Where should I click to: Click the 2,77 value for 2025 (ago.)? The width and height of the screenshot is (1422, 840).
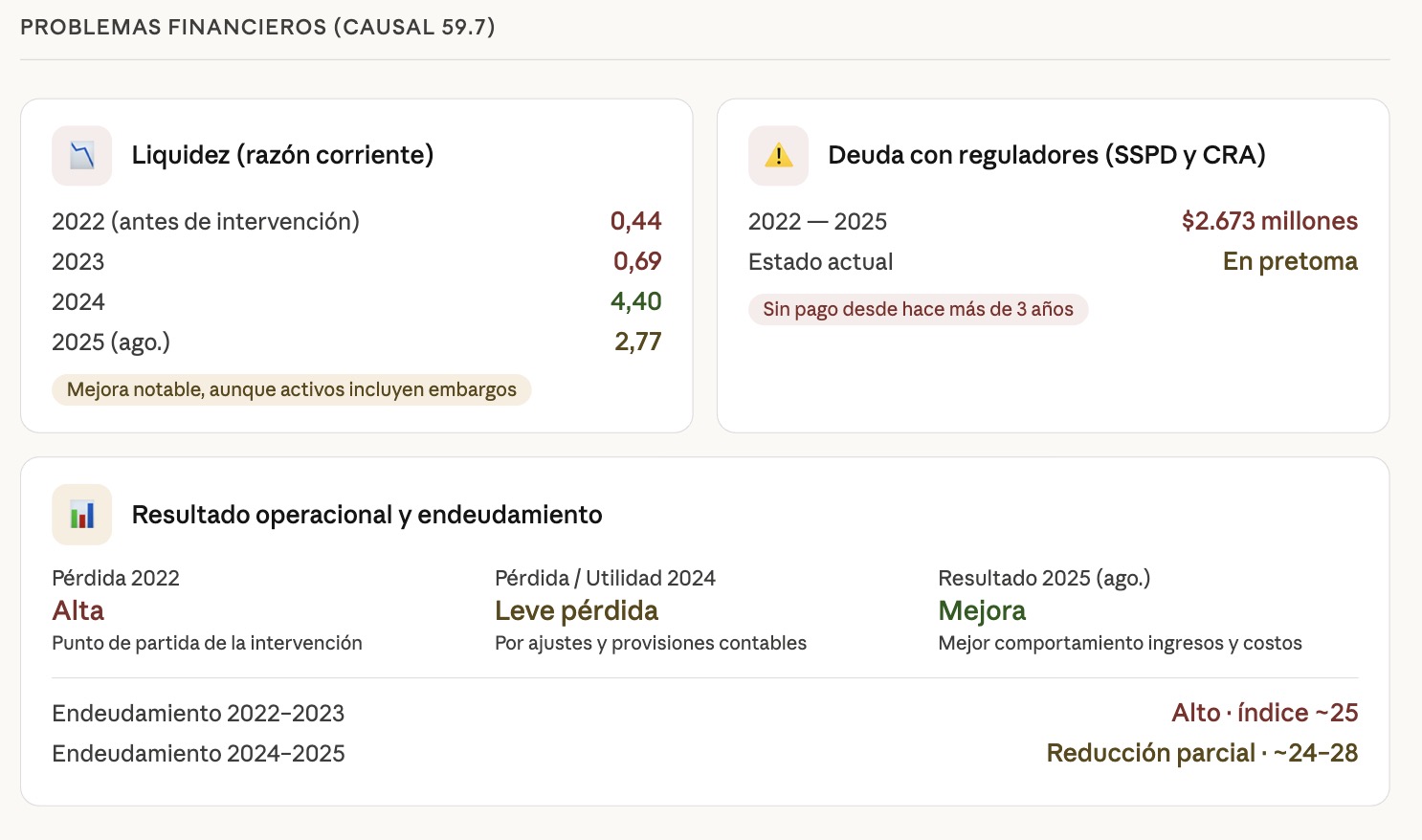pos(637,342)
